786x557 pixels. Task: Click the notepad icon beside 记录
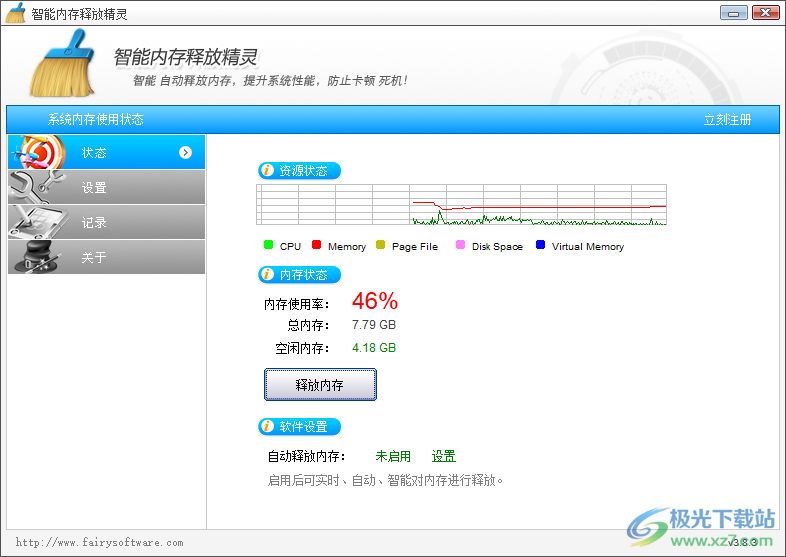coord(36,222)
